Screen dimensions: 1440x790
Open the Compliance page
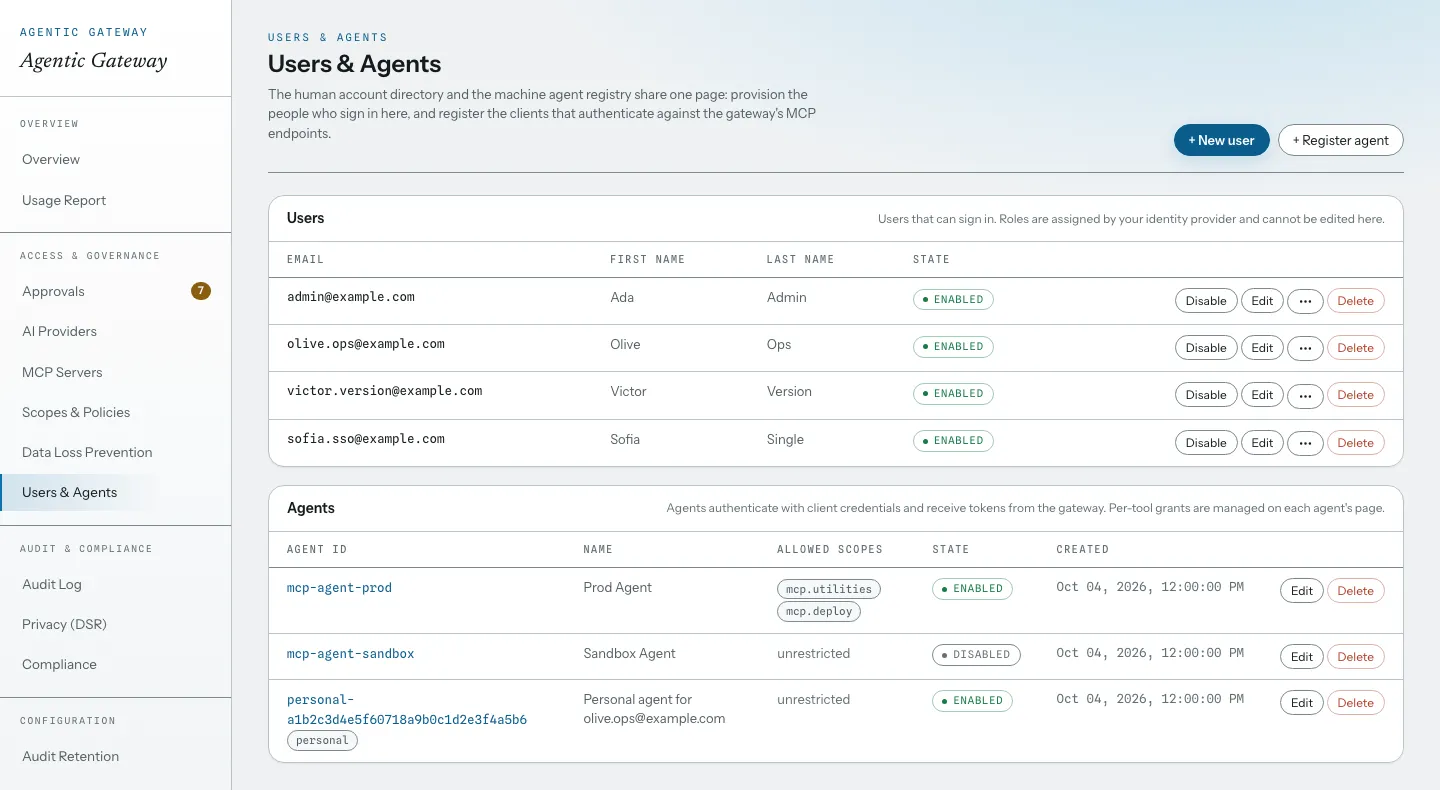coord(116,664)
